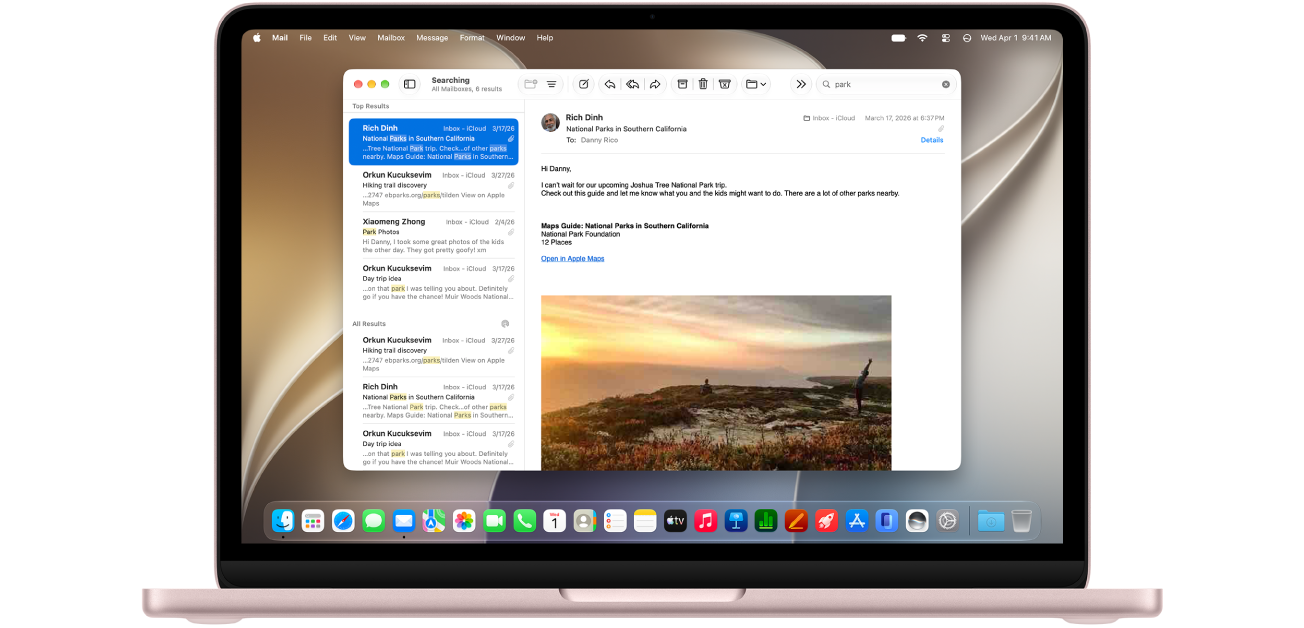Open the View menu
This screenshot has width=1304, height=628.
pos(357,38)
